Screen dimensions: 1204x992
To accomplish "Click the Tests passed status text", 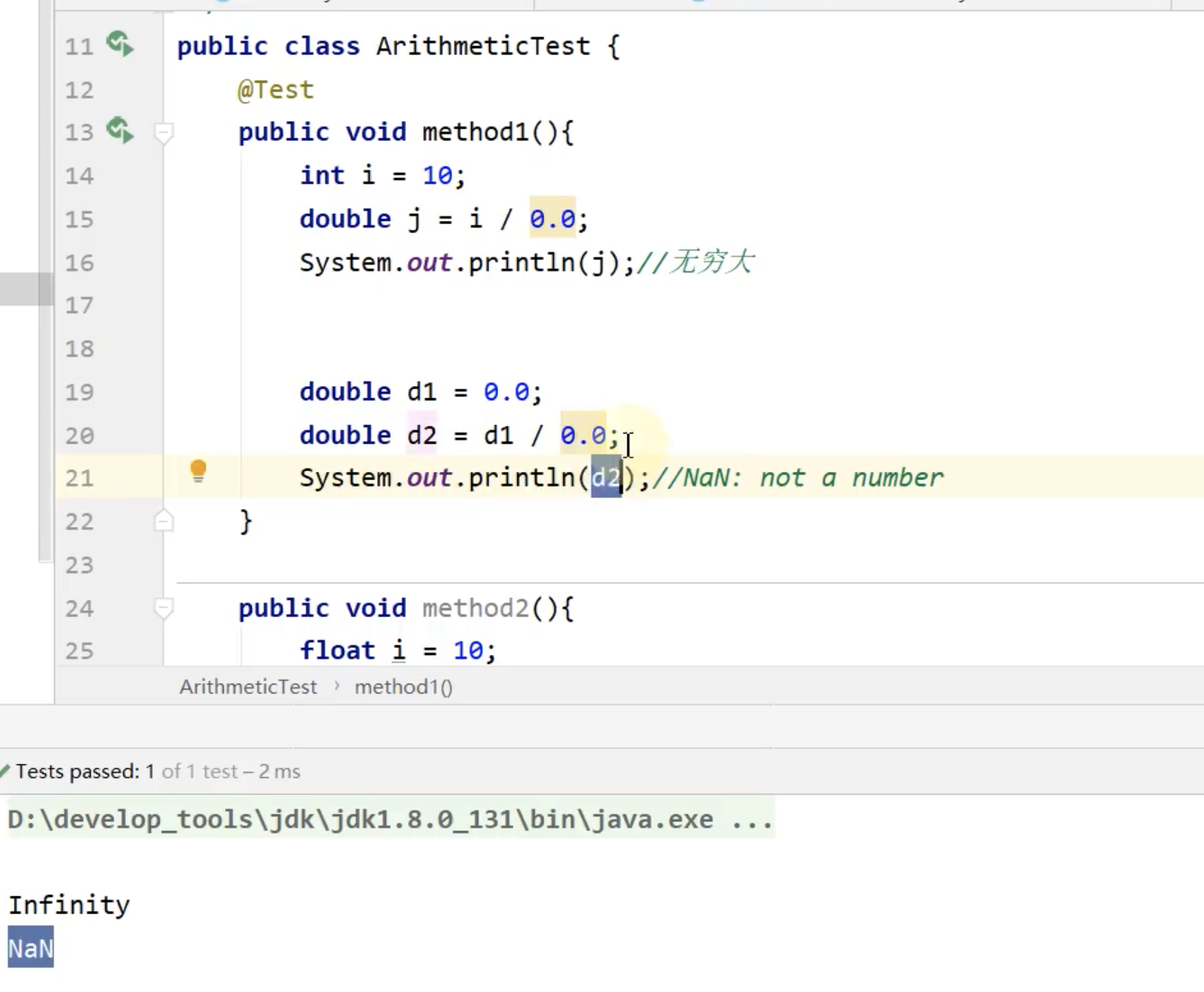I will 158,771.
